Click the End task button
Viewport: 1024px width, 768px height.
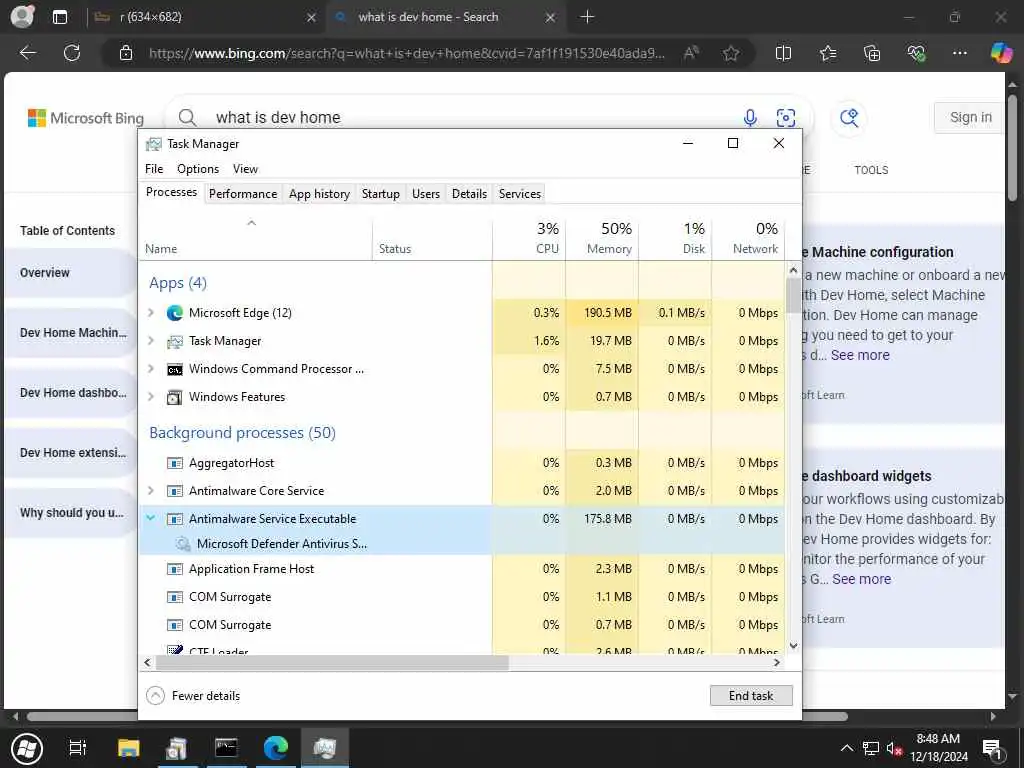click(x=751, y=696)
